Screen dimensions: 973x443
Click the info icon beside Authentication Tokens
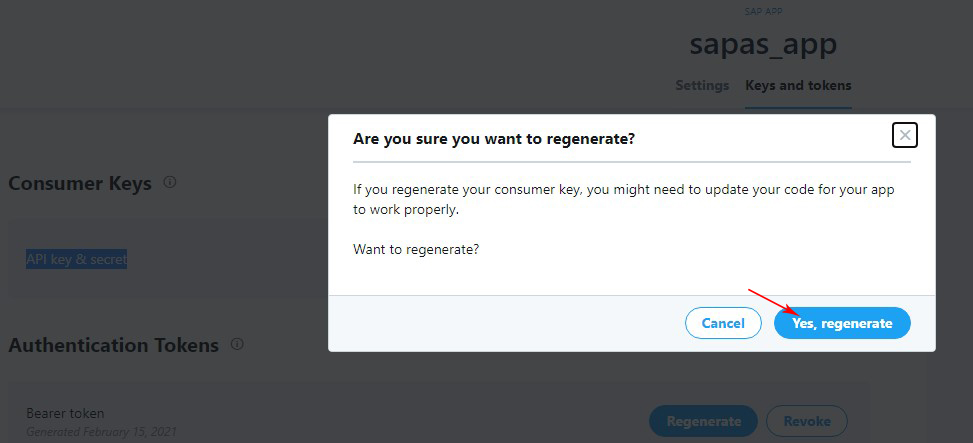click(x=237, y=344)
